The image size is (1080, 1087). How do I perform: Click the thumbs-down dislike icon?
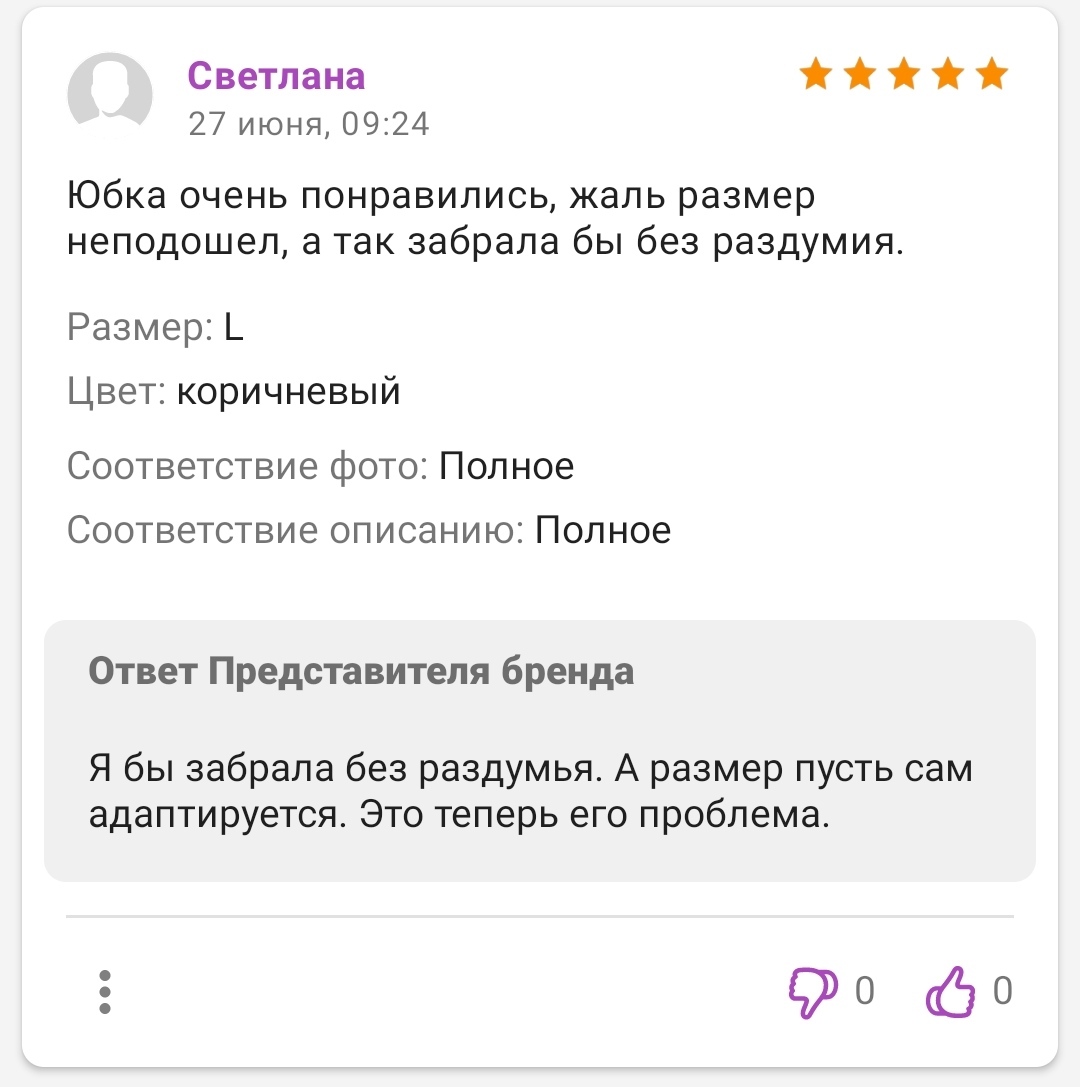click(812, 992)
